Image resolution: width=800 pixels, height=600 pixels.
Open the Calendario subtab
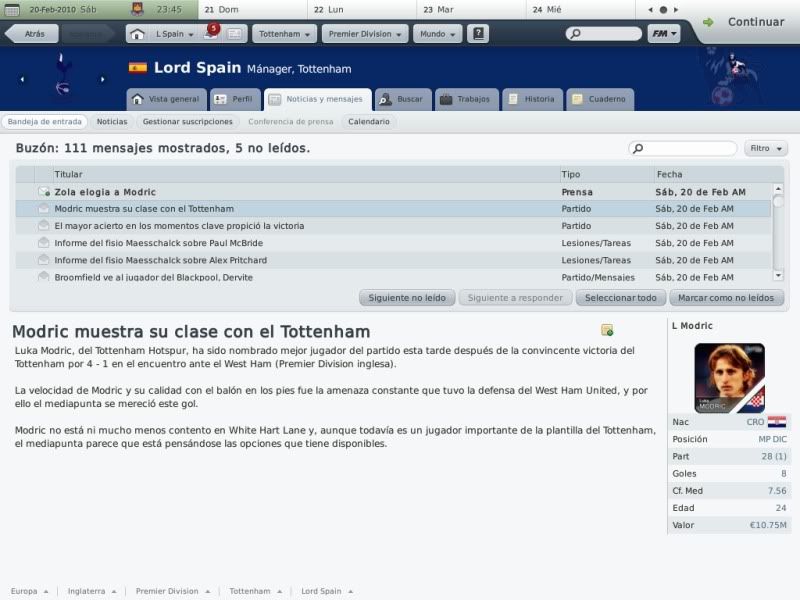click(x=369, y=121)
